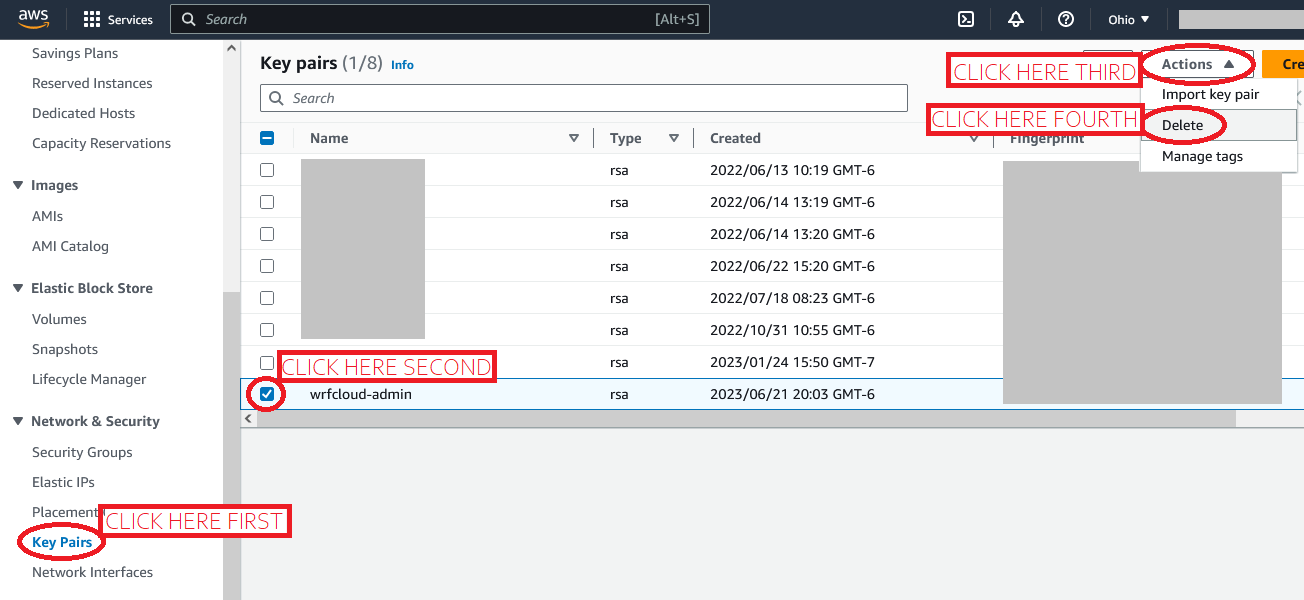Open Dedicated Hosts in the sidebar
Image resolution: width=1304 pixels, height=600 pixels.
pyautogui.click(x=83, y=113)
